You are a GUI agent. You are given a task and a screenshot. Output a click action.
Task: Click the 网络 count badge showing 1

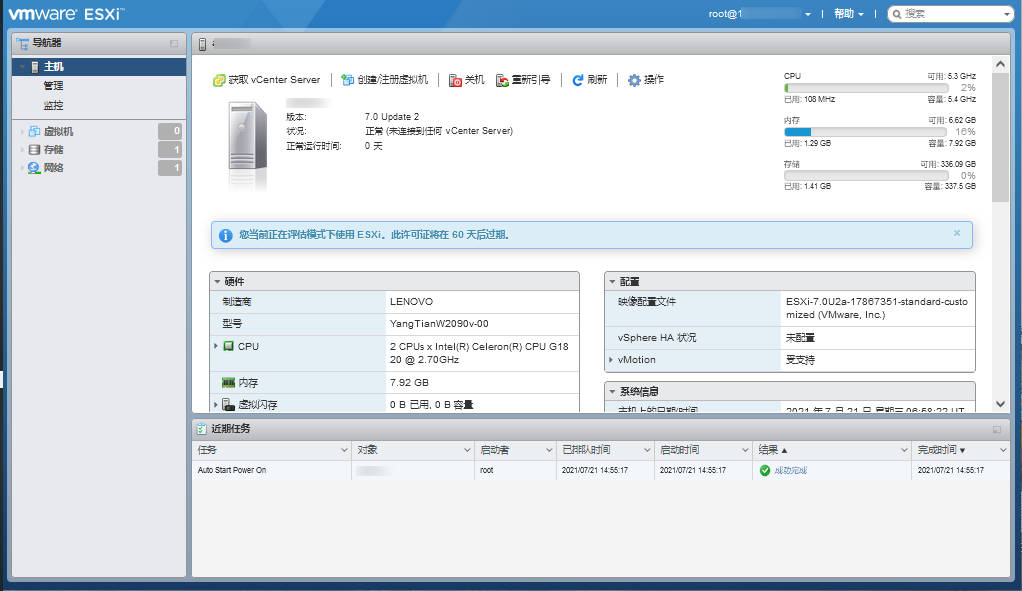pyautogui.click(x=170, y=167)
